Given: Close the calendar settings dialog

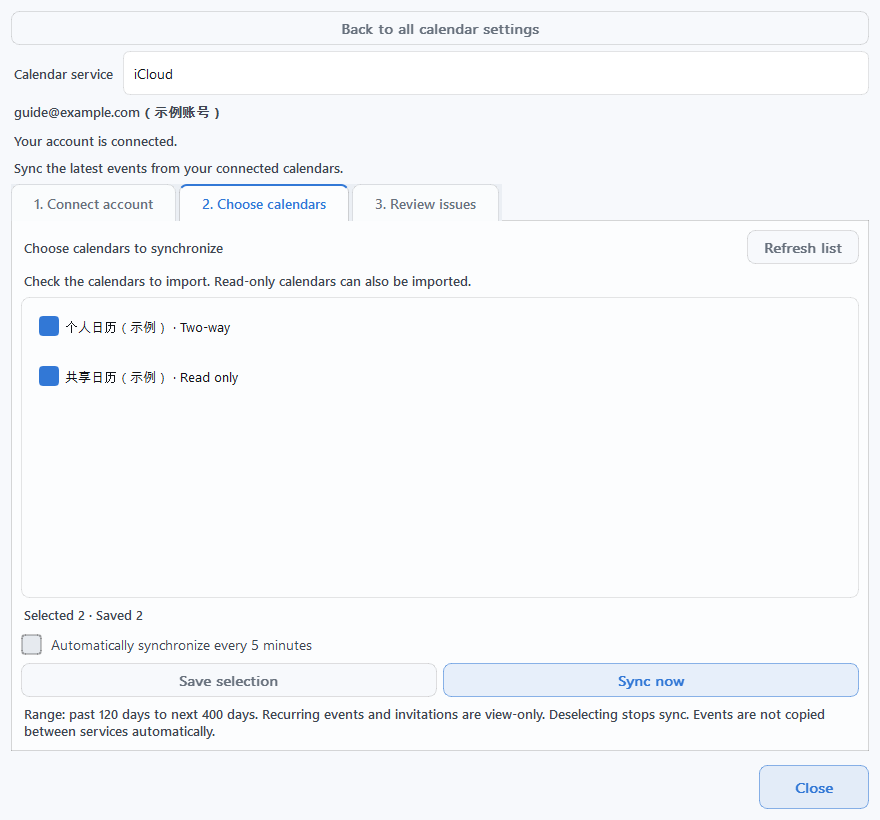Looking at the screenshot, I should point(813,787).
